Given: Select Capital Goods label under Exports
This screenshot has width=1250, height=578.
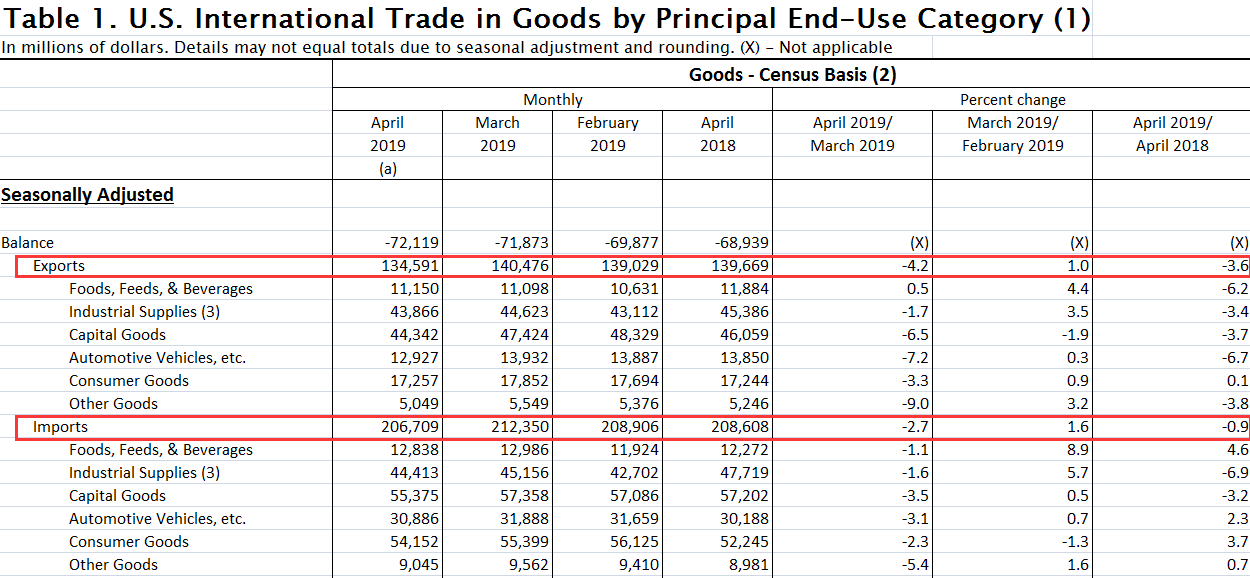Looking at the screenshot, I should [x=117, y=335].
